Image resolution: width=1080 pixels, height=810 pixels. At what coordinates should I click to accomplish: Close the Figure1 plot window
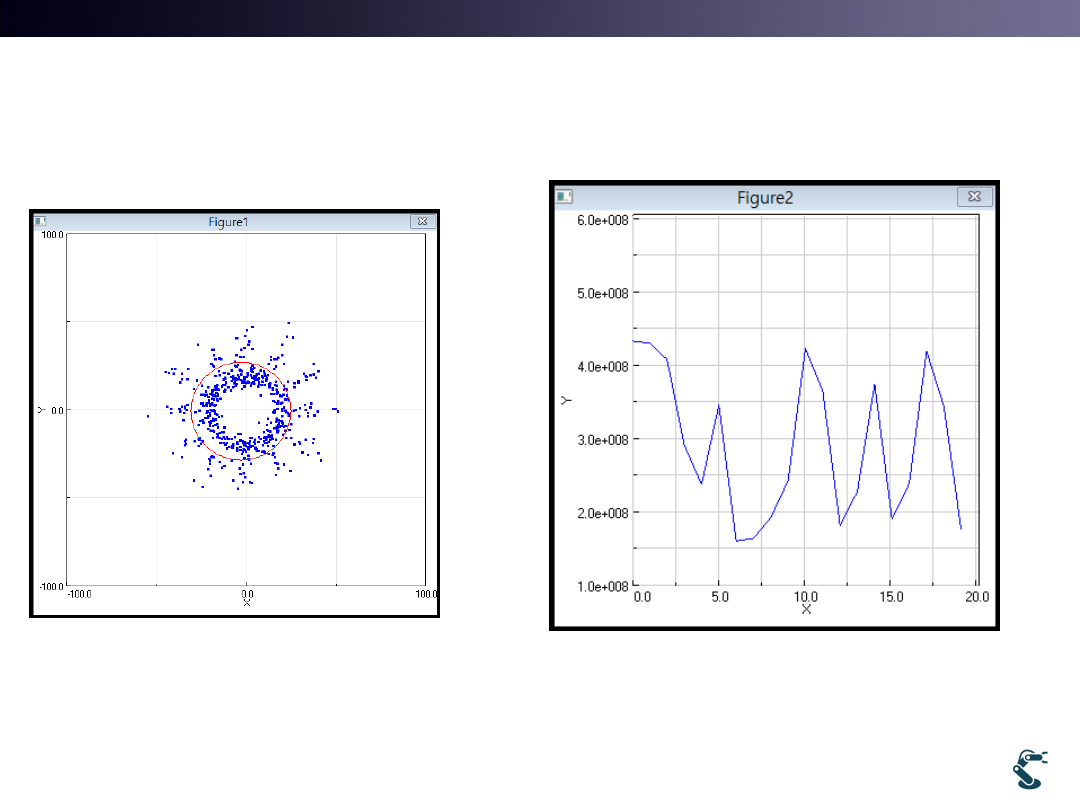422,221
